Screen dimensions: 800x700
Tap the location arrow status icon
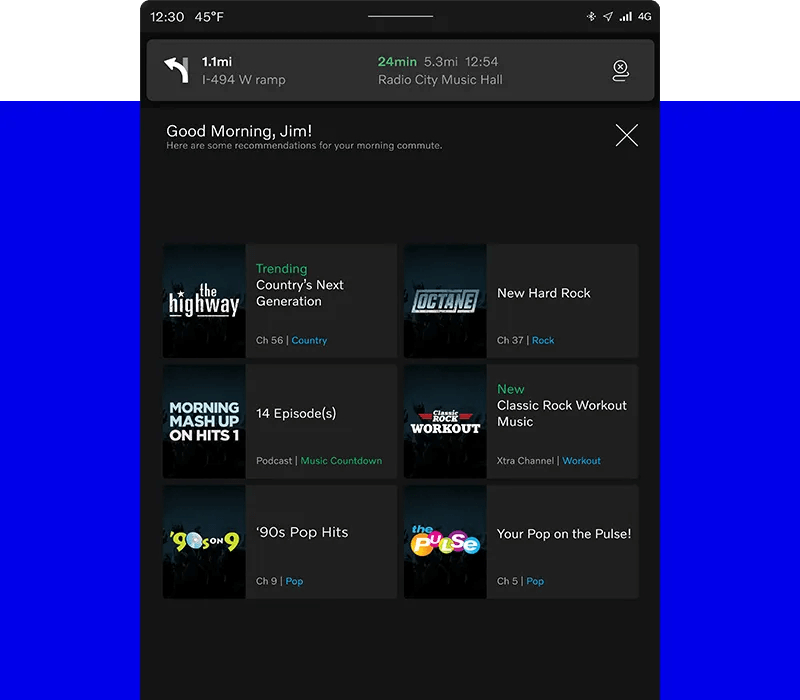607,17
